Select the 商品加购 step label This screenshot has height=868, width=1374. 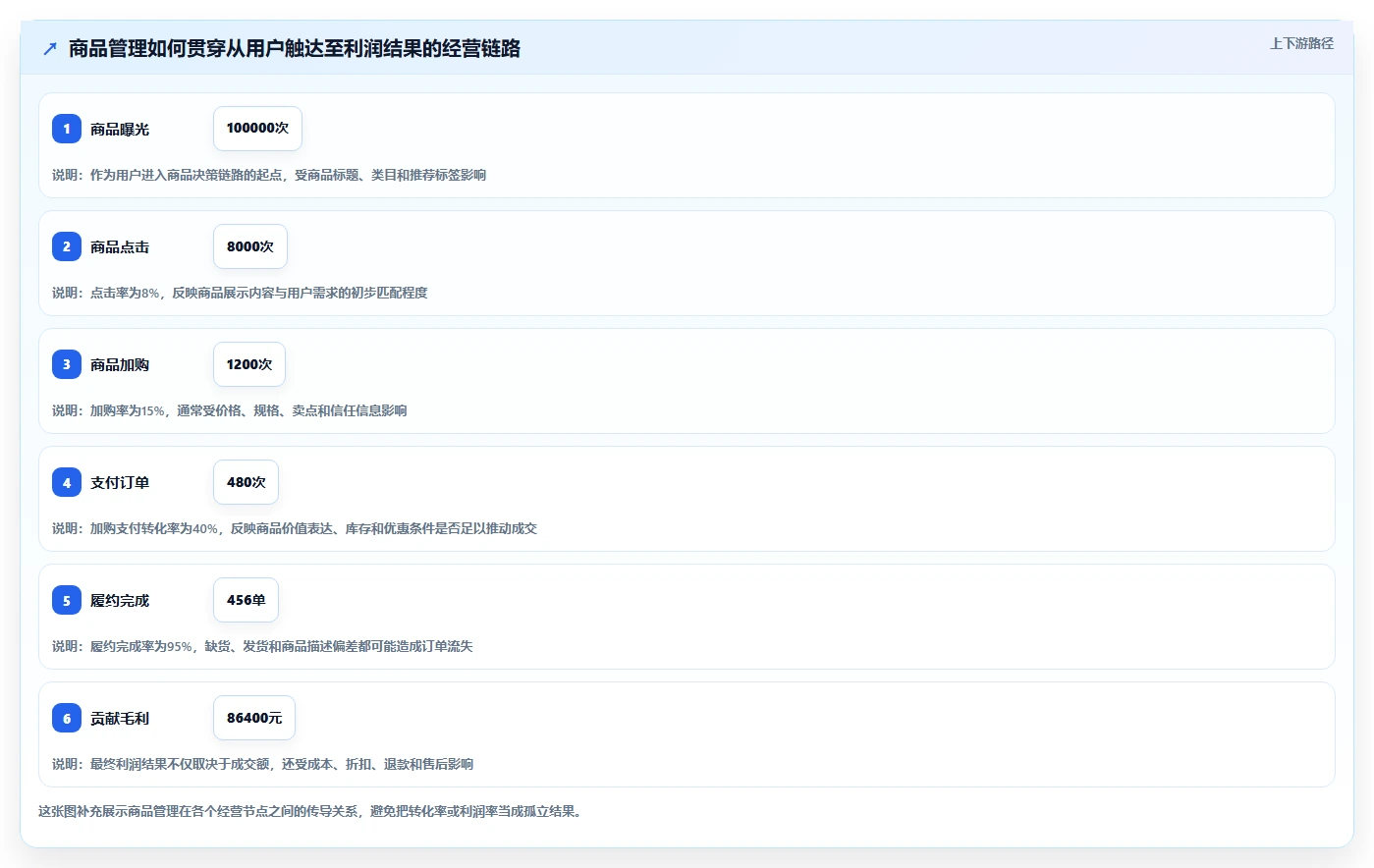(x=120, y=364)
